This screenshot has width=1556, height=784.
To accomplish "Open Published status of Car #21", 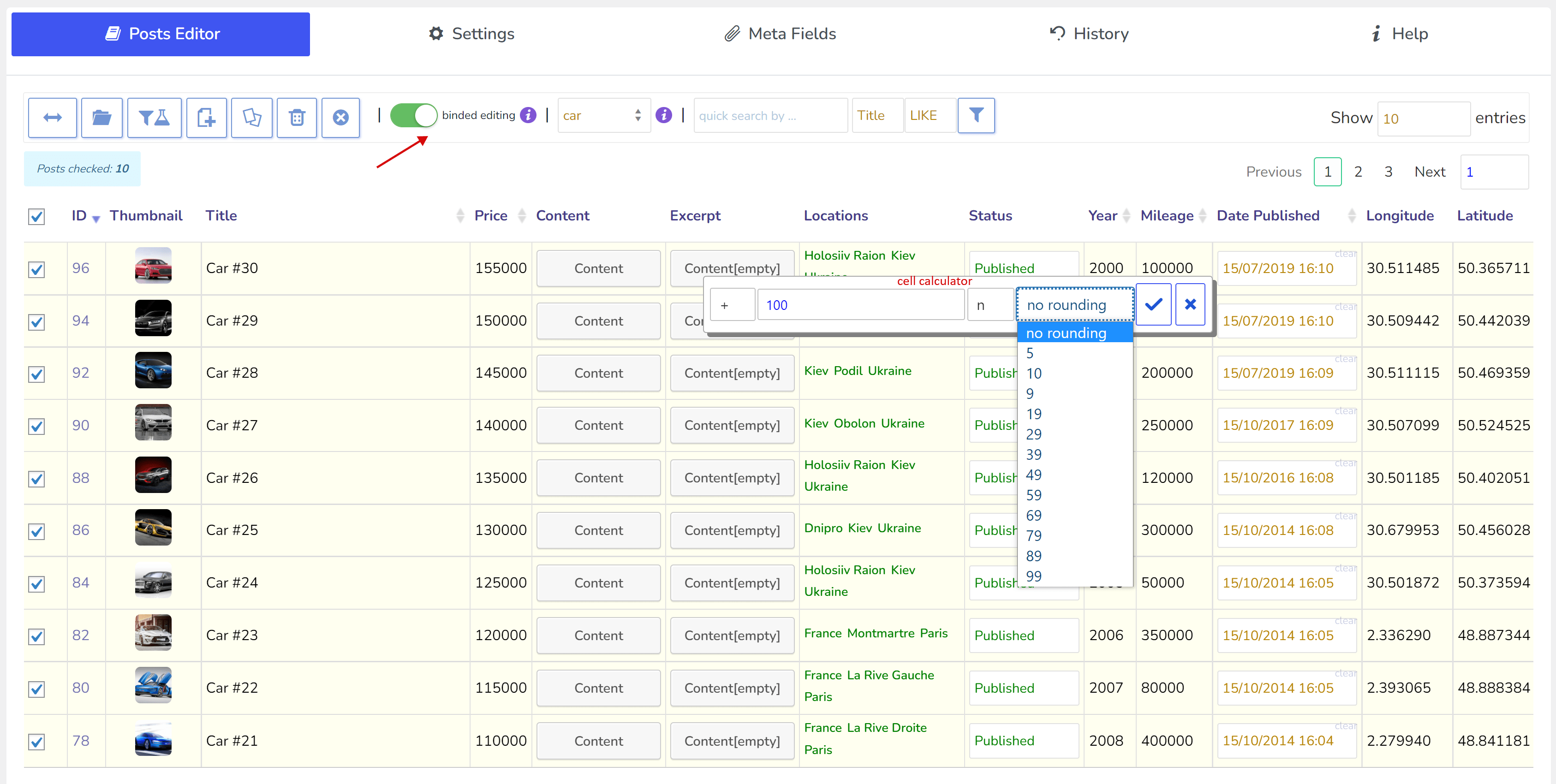I will (x=1023, y=741).
